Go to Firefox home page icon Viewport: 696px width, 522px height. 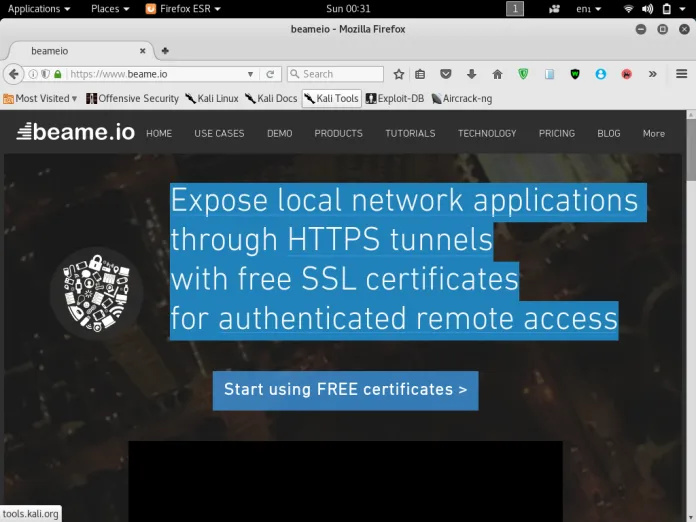pos(497,74)
